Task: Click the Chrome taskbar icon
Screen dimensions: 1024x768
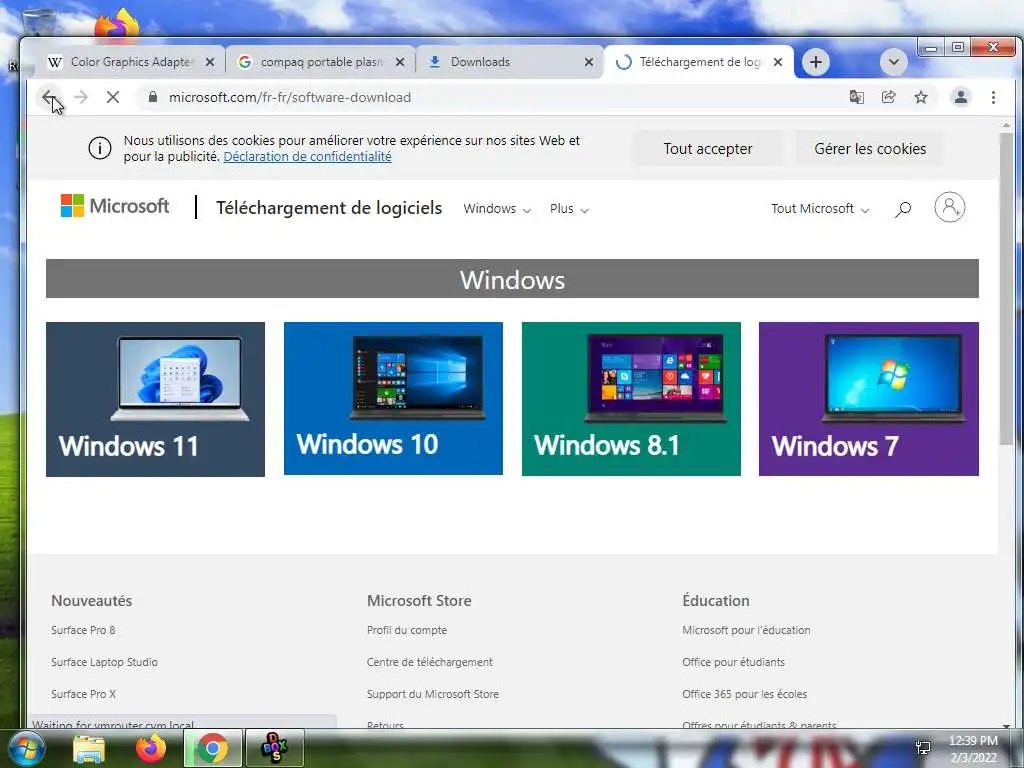Action: 212,748
